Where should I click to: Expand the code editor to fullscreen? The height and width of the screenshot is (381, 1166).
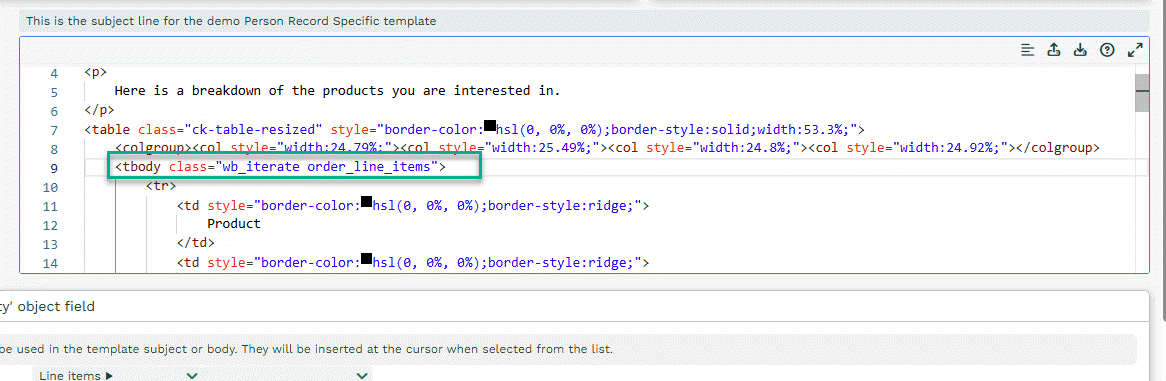1135,50
